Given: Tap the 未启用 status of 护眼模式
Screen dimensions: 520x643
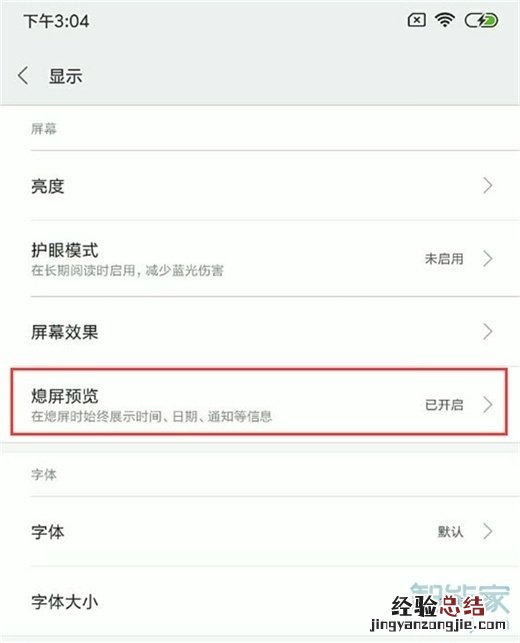Looking at the screenshot, I should pyautogui.click(x=444, y=259).
